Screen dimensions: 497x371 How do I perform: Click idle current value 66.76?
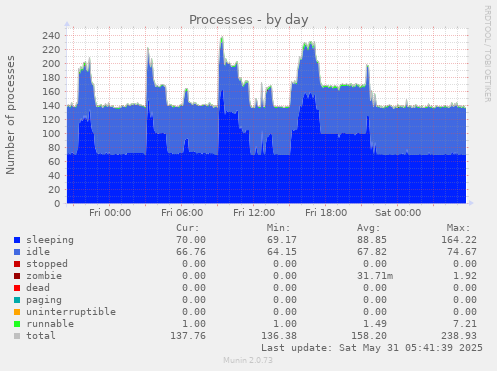(191, 252)
